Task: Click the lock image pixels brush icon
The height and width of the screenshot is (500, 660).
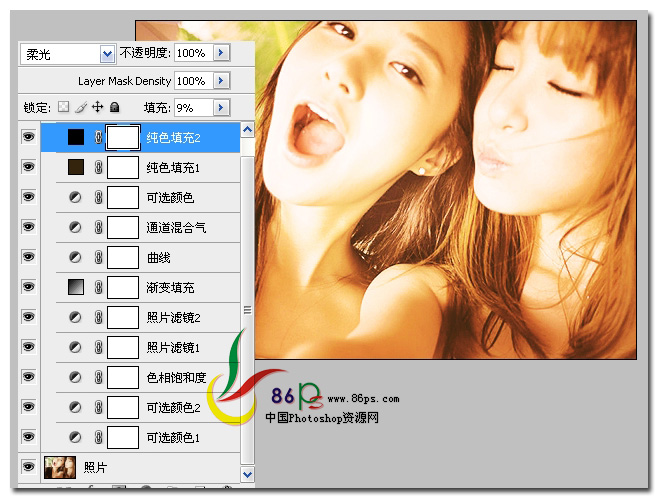Action: coord(81,107)
